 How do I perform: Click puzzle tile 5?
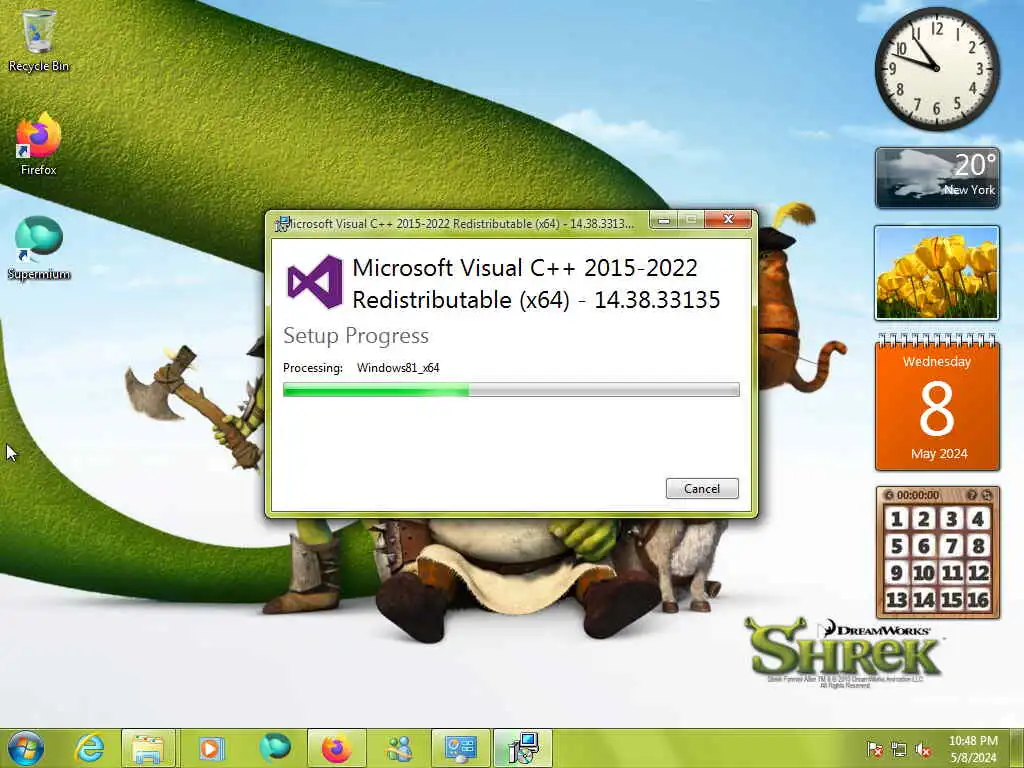(897, 545)
